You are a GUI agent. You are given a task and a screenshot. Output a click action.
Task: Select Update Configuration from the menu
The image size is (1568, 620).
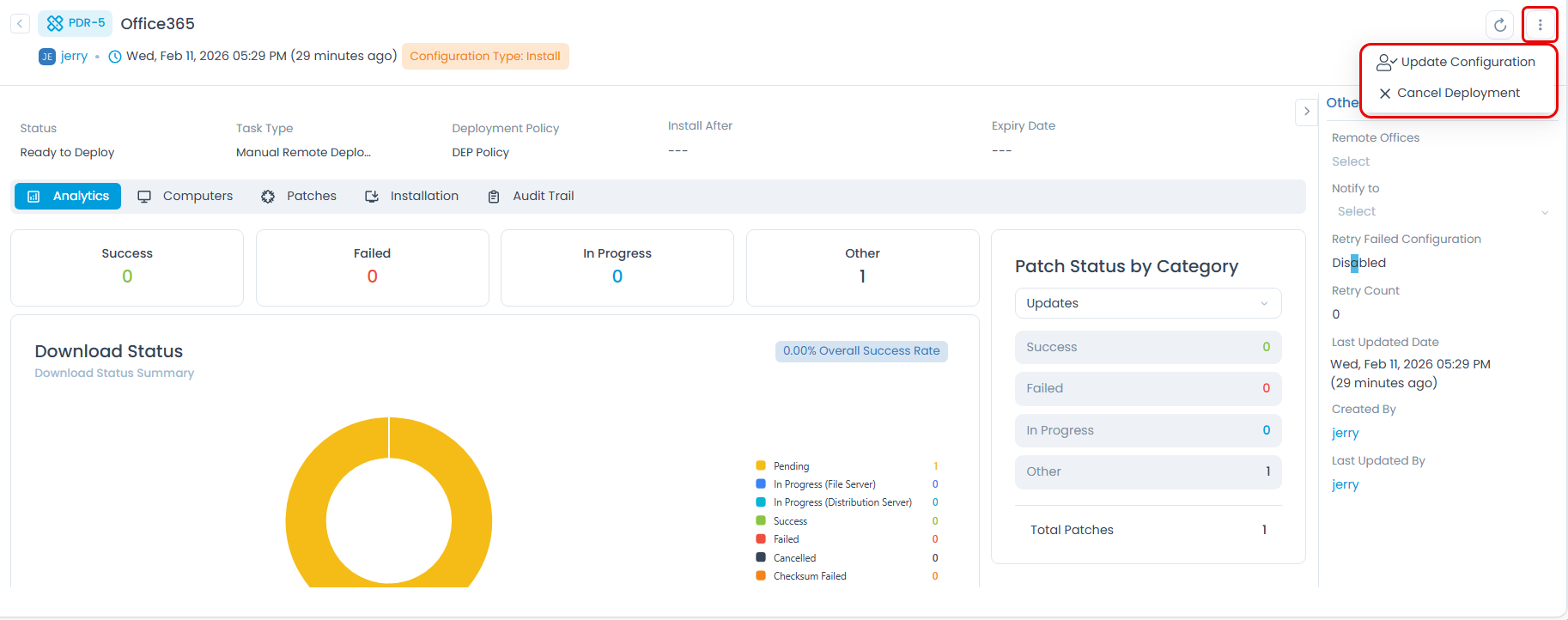(x=1467, y=62)
